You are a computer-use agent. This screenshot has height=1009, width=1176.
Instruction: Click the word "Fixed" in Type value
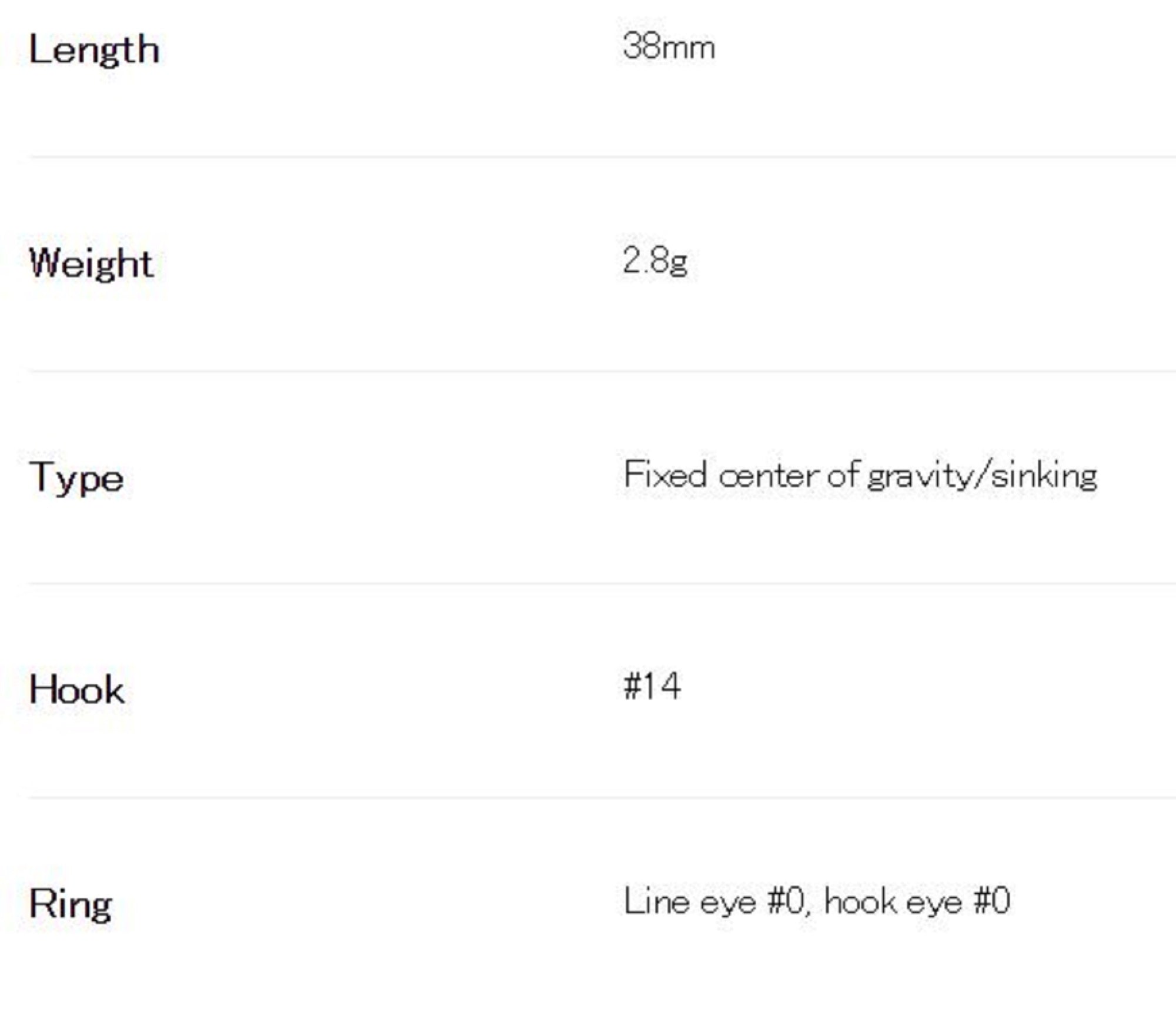(665, 475)
